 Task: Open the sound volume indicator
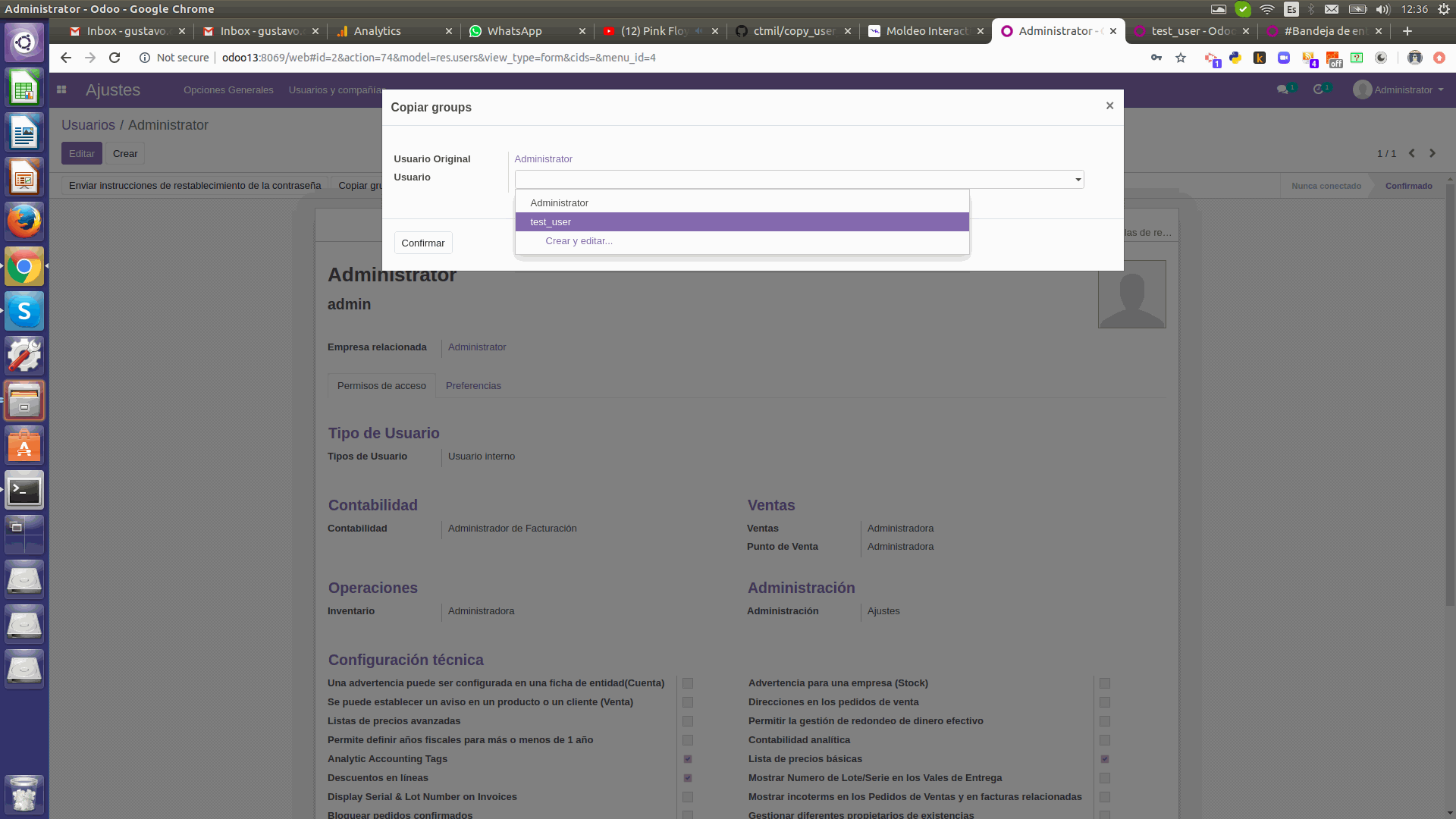point(1382,9)
